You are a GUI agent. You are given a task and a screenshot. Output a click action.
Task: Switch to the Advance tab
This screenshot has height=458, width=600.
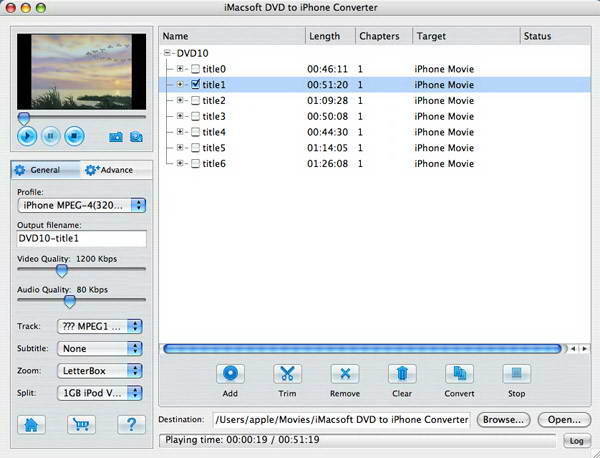[x=116, y=170]
